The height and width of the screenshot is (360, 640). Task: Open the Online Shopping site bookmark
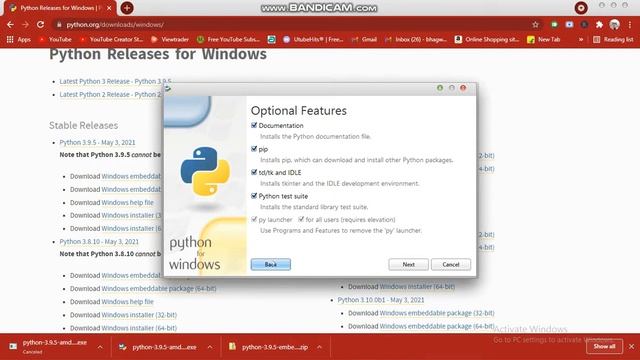487,40
